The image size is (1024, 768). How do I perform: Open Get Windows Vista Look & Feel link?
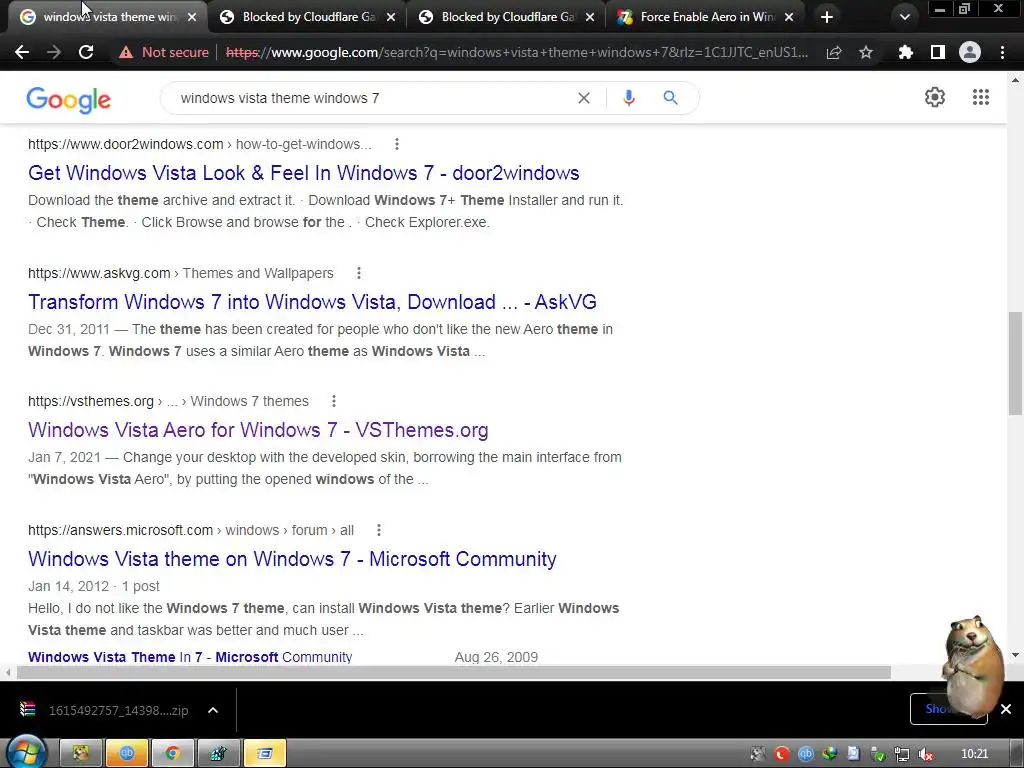tap(304, 173)
